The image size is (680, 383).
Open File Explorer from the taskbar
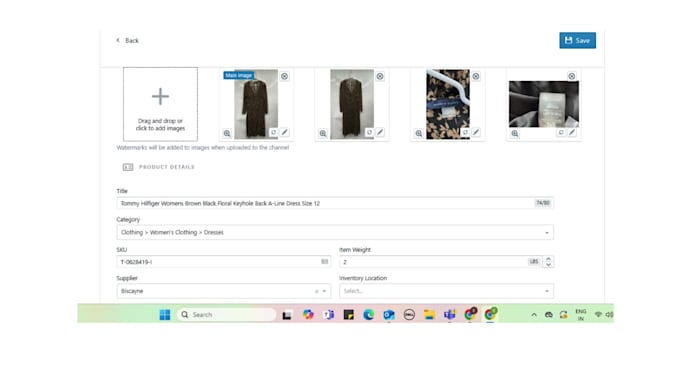(429, 315)
